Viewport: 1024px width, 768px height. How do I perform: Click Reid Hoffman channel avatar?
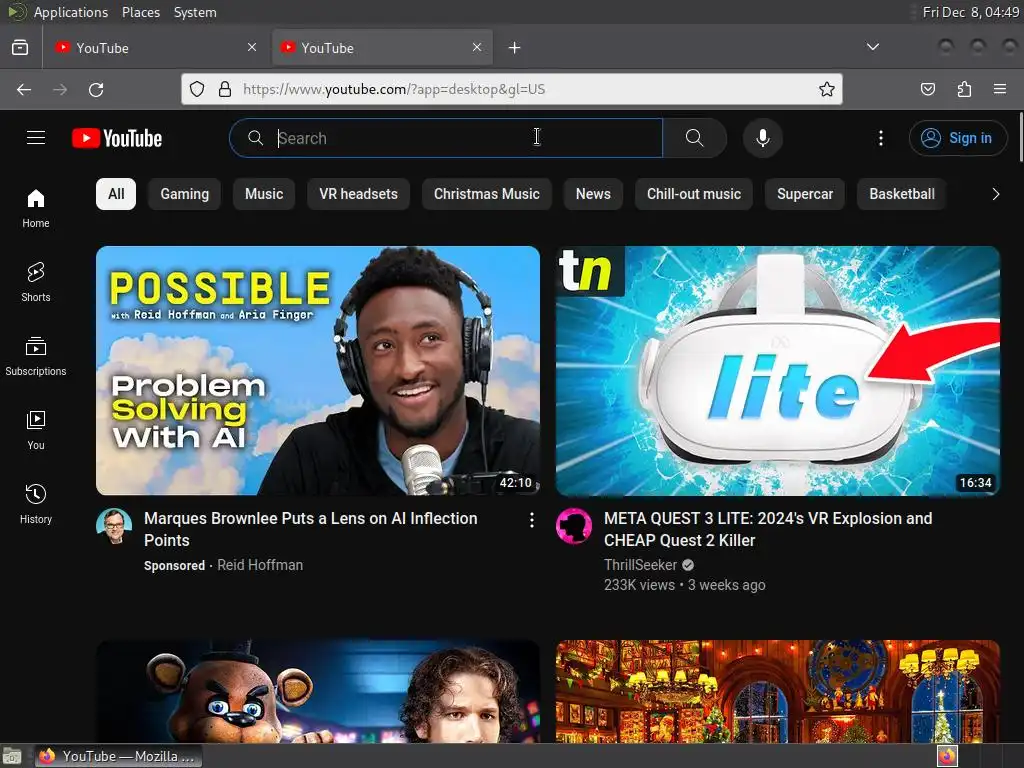114,526
